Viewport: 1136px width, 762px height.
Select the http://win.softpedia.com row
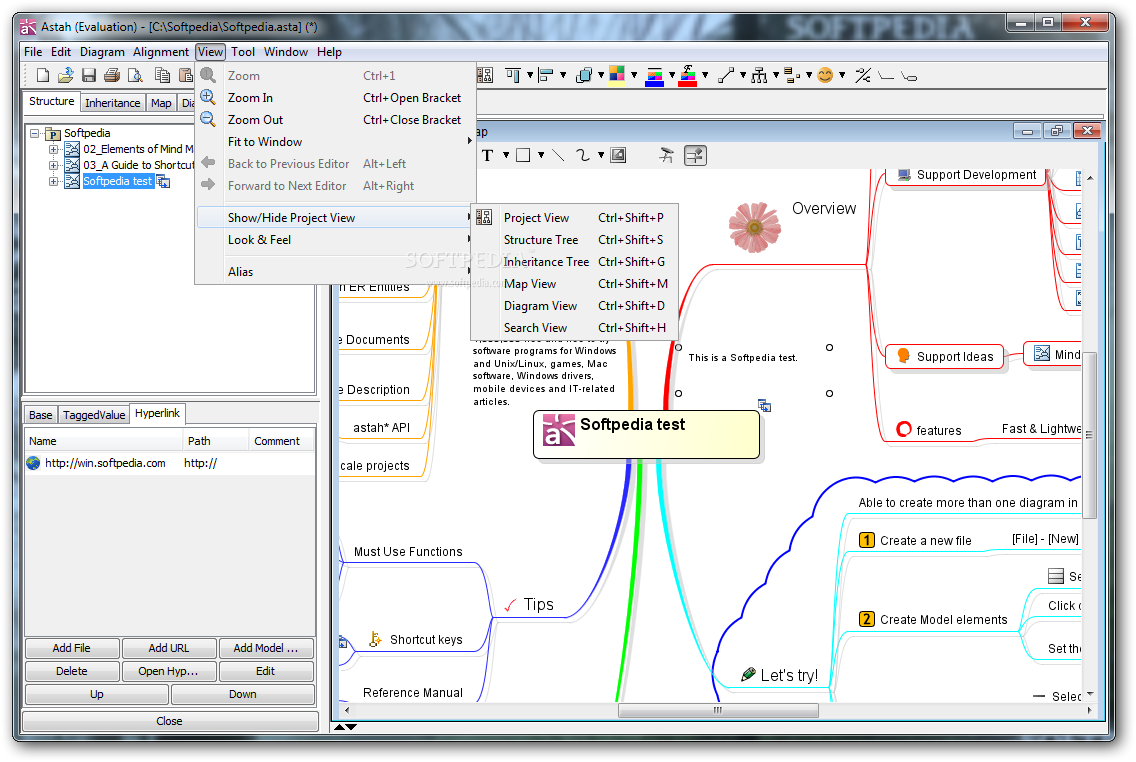(170, 463)
